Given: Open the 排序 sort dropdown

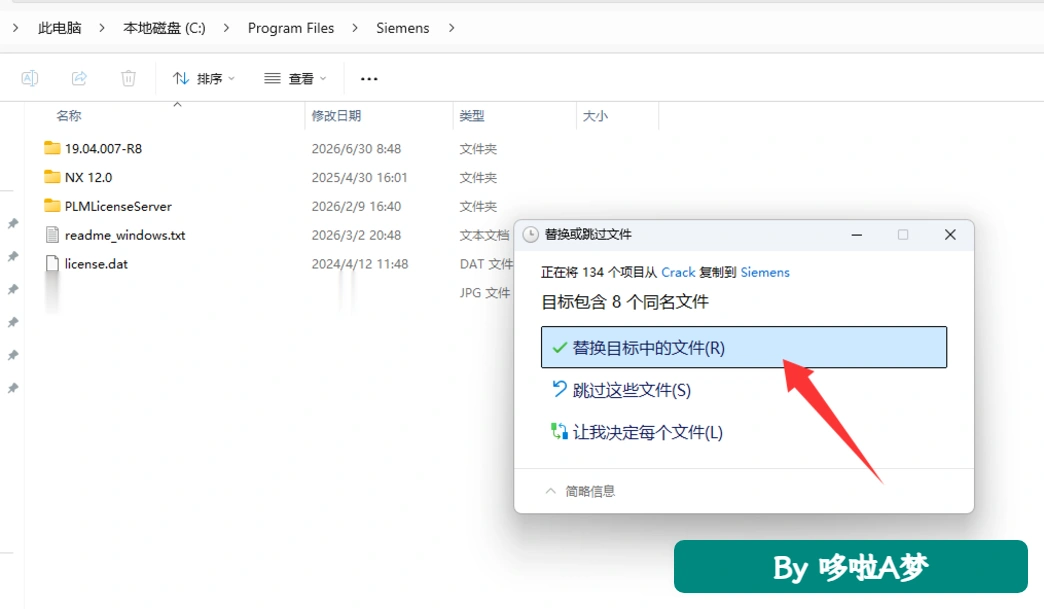Looking at the screenshot, I should pyautogui.click(x=204, y=79).
